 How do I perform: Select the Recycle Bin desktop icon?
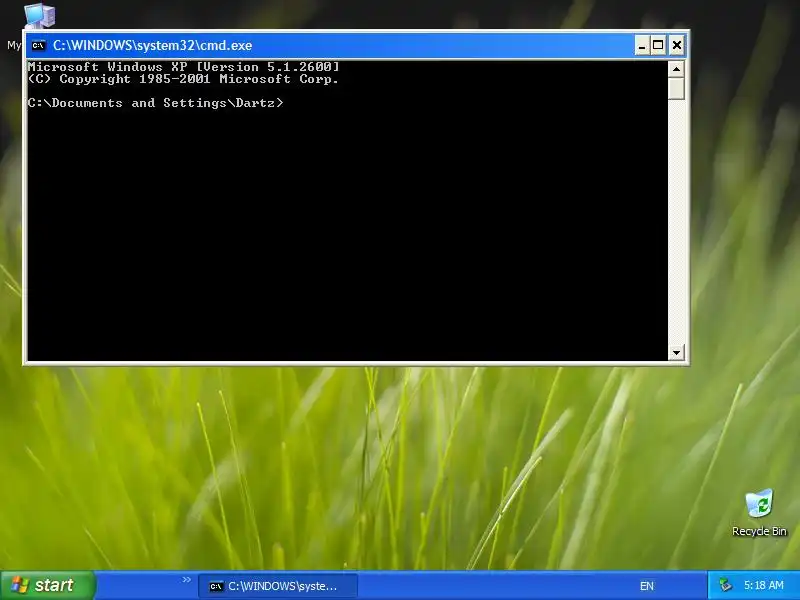pos(759,512)
